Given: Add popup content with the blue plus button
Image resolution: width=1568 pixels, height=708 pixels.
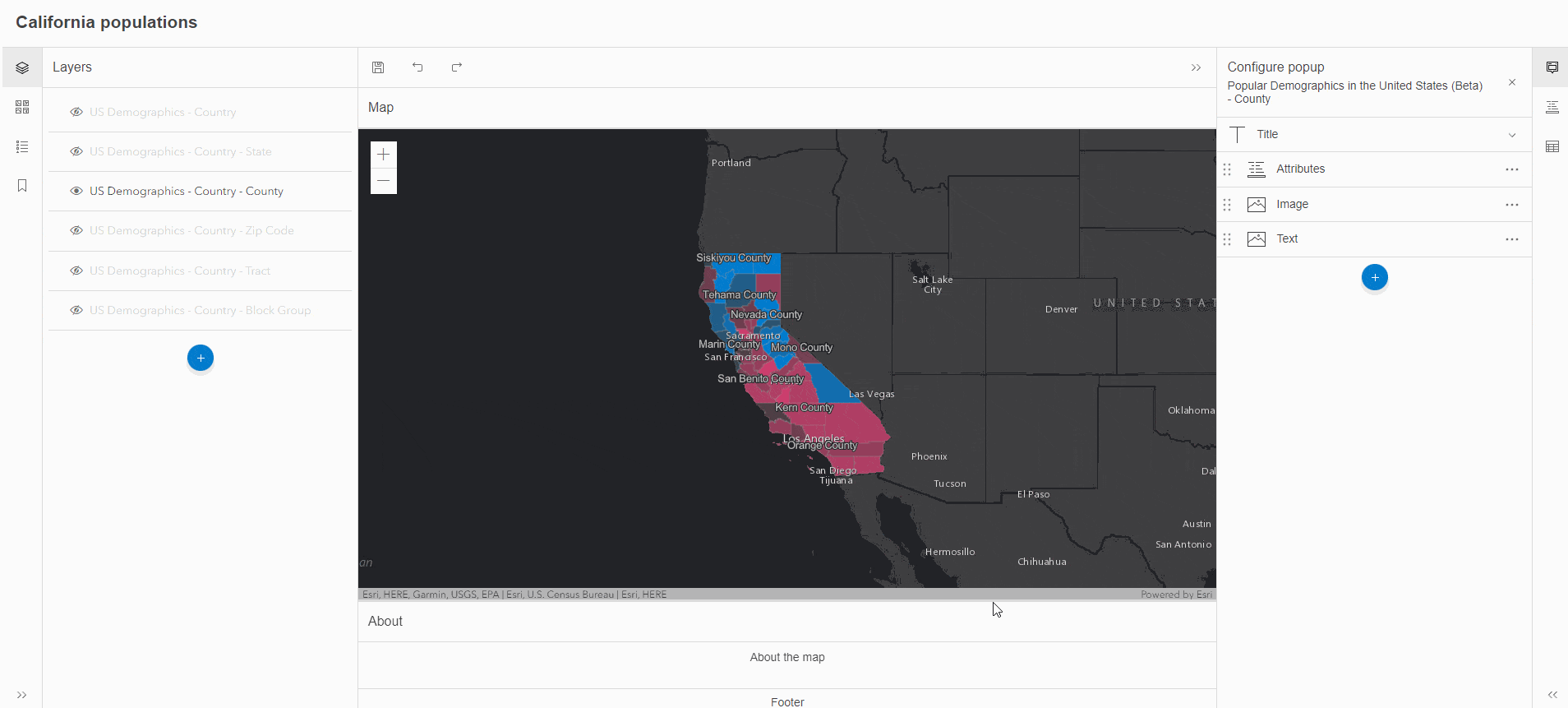Looking at the screenshot, I should click(x=1374, y=277).
